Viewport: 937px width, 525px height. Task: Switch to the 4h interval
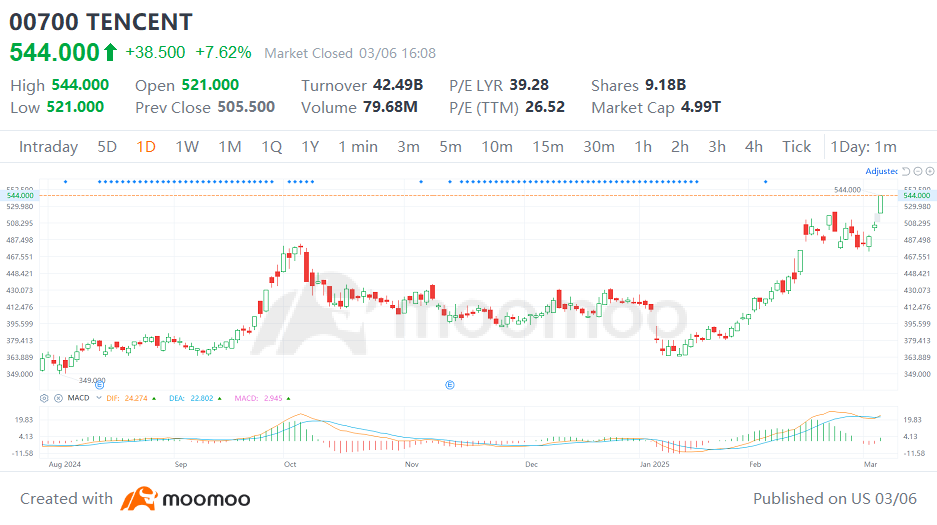click(x=754, y=147)
